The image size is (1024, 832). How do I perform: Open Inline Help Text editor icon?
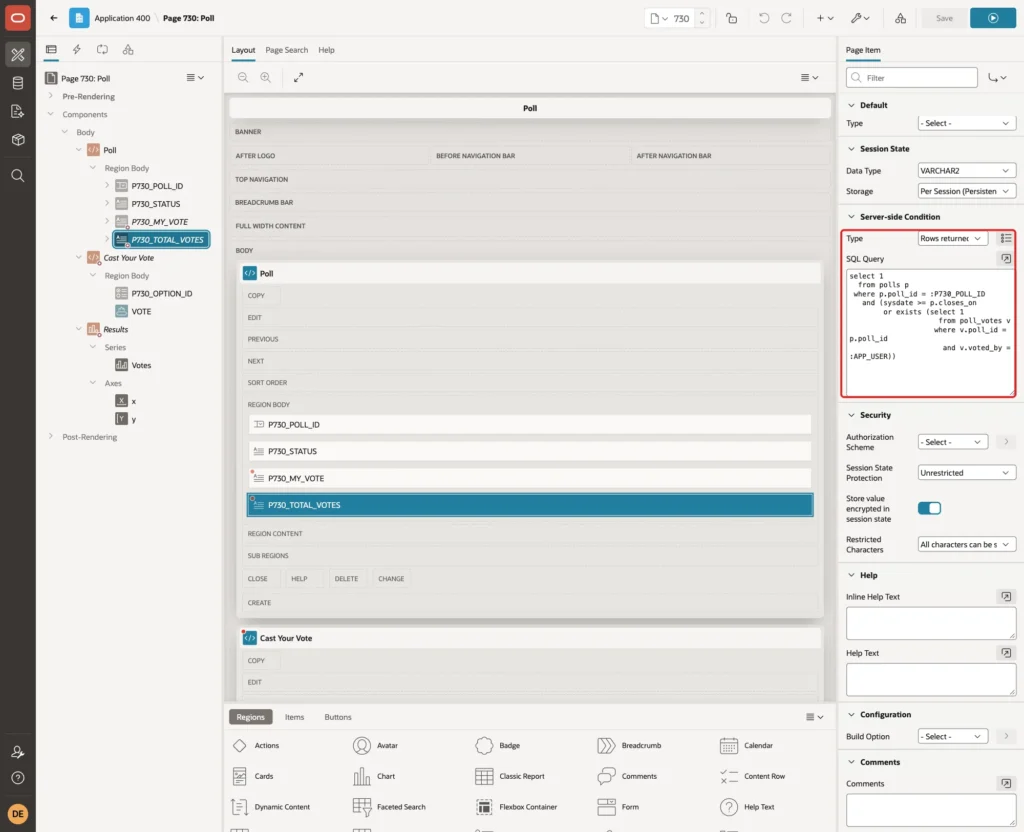1006,597
